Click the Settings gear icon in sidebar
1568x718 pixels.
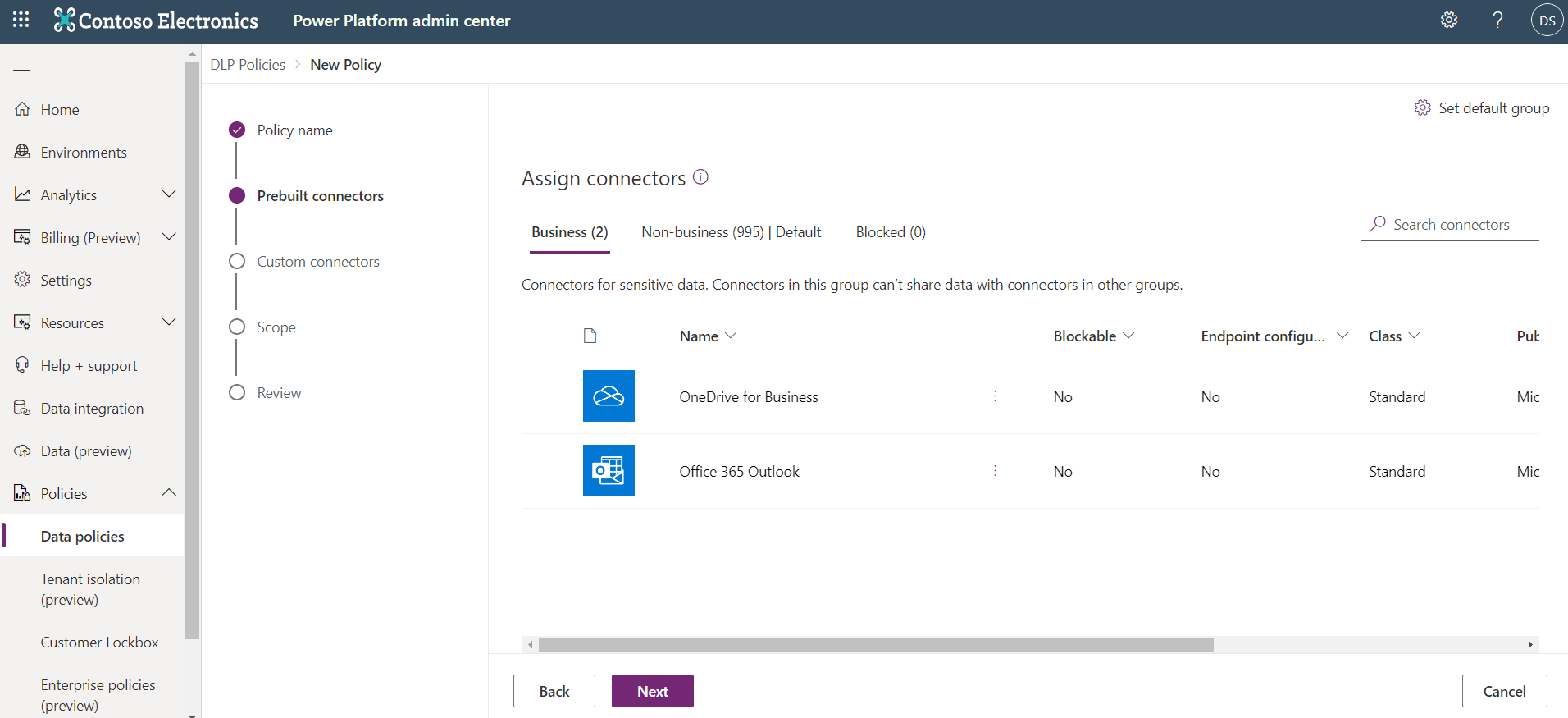22,280
